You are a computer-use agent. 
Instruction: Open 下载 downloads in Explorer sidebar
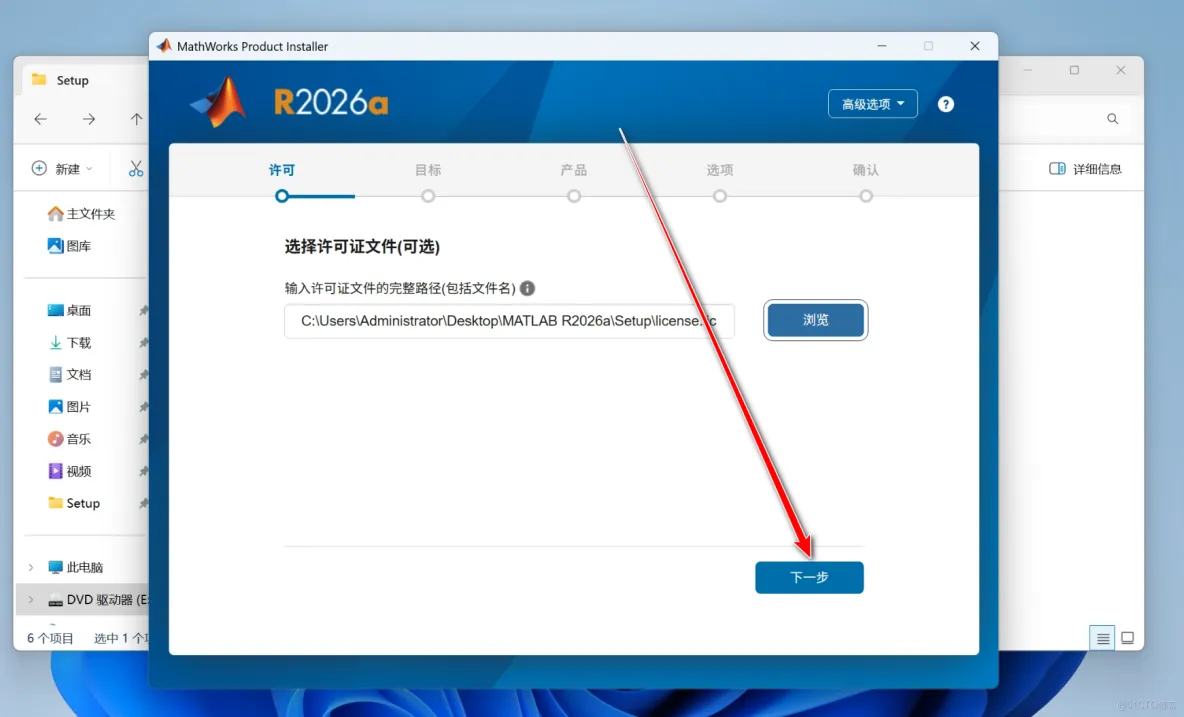point(69,343)
